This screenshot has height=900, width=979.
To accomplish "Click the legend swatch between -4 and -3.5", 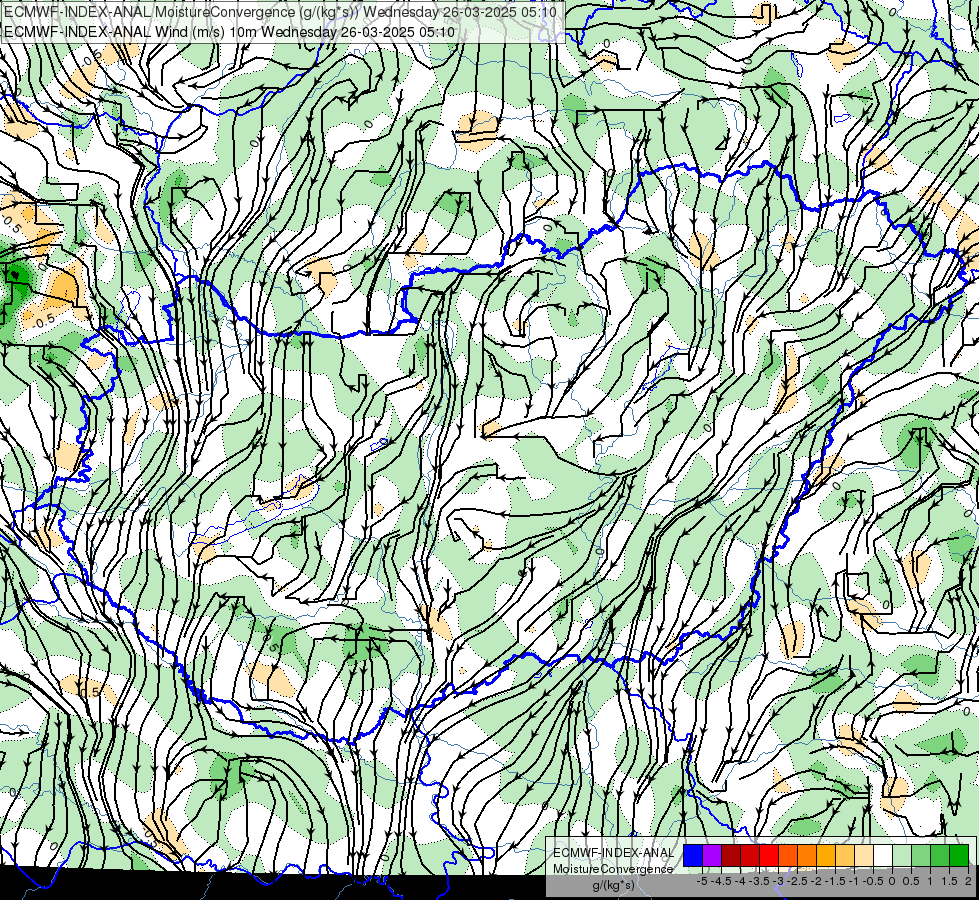I will 750,855.
